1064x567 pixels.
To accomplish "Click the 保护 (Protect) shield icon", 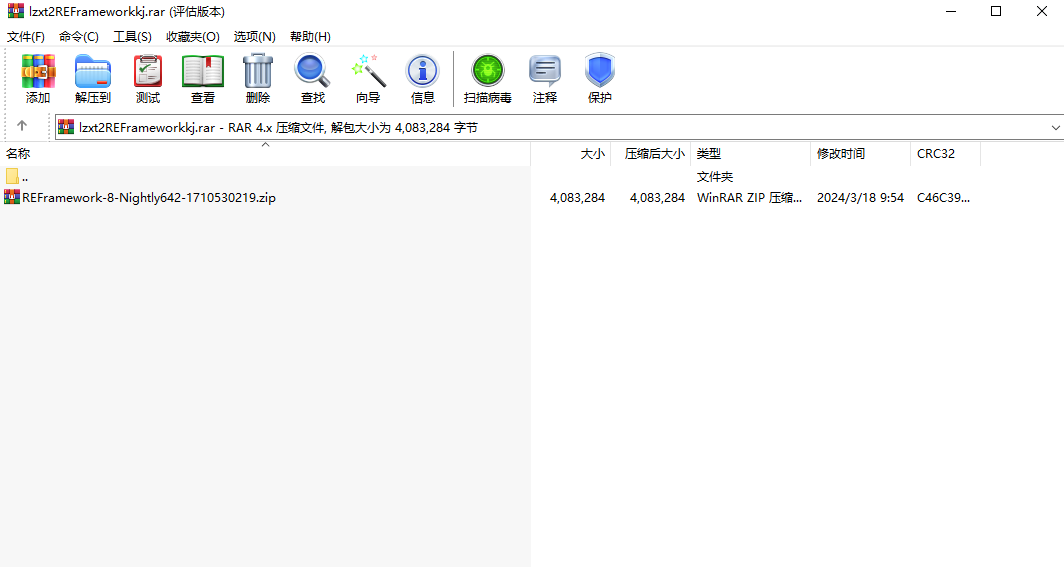I will [x=600, y=79].
